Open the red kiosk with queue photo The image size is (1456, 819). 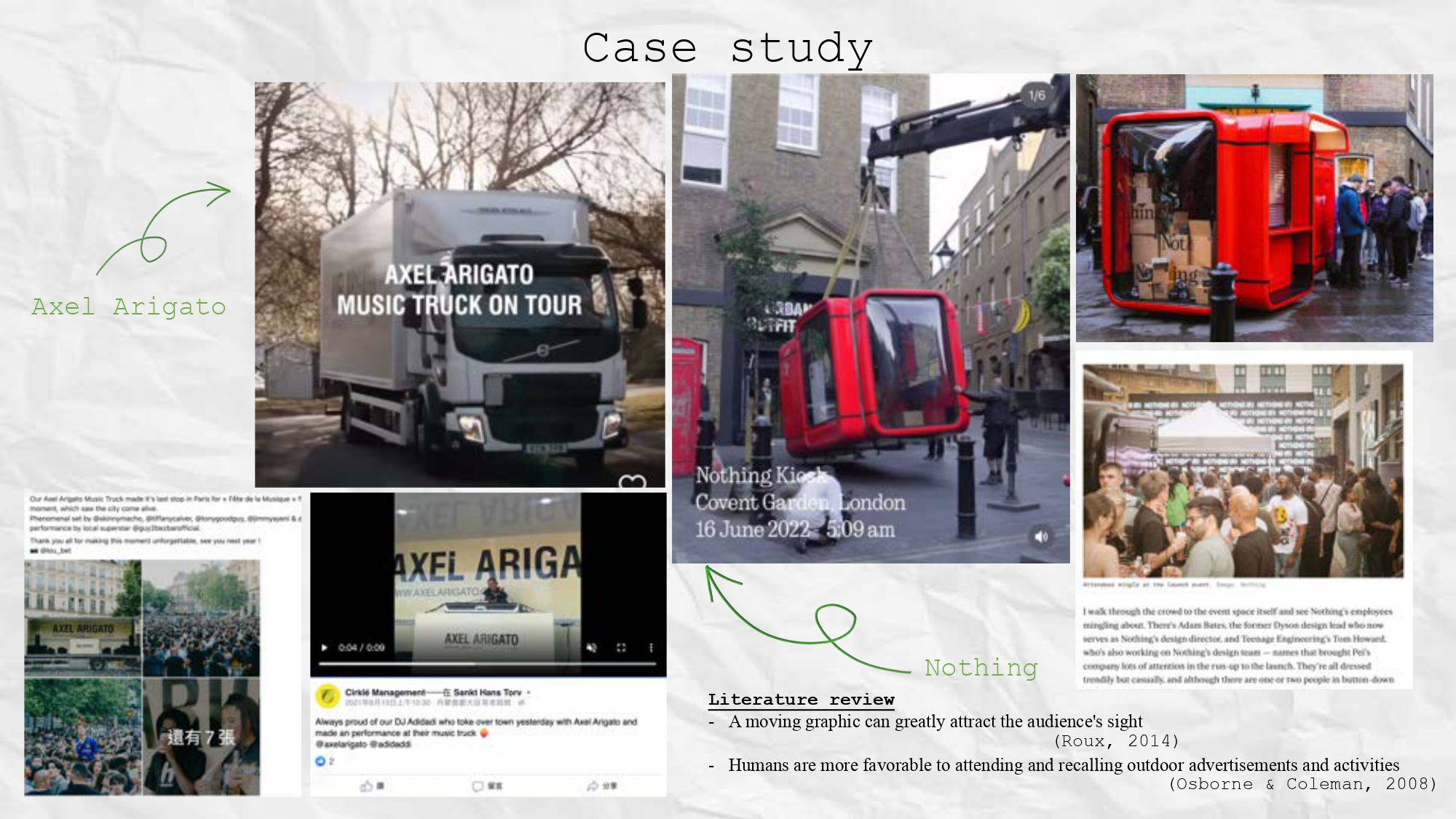pos(1254,208)
